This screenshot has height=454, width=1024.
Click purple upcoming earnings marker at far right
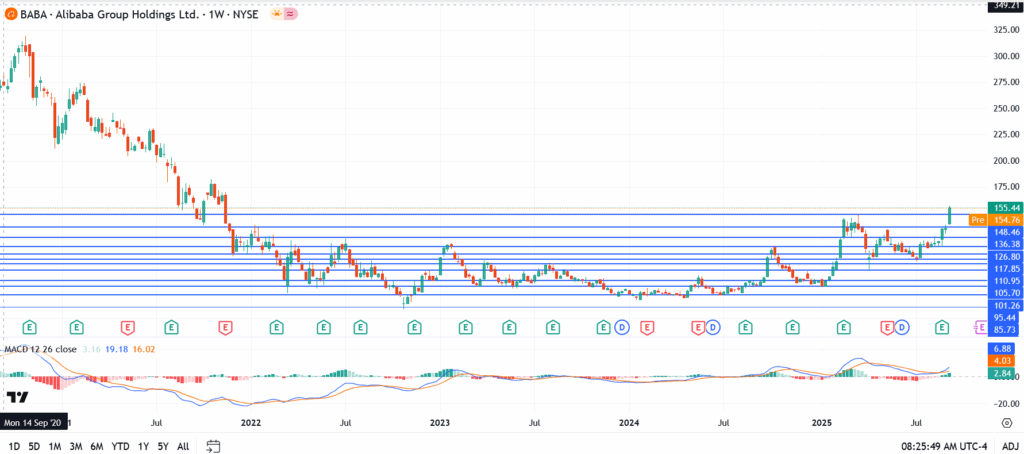pyautogui.click(x=981, y=325)
